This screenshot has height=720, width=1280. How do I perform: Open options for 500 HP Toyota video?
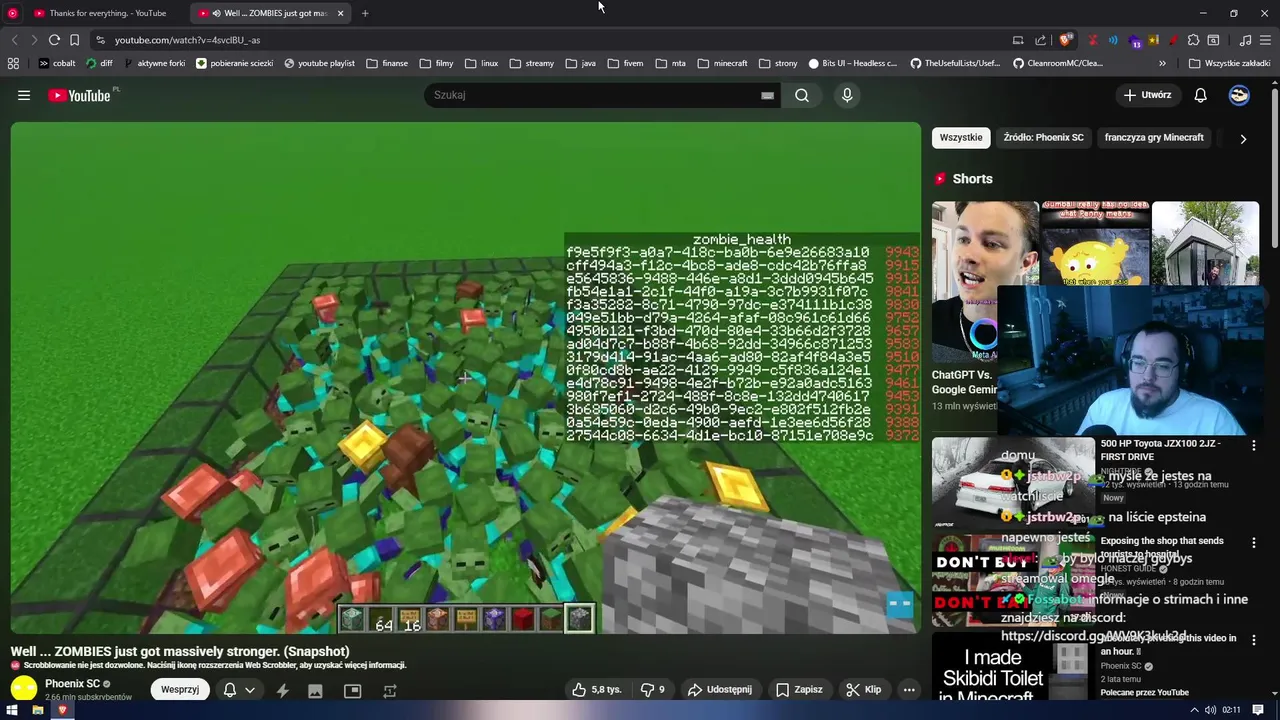pos(1254,445)
